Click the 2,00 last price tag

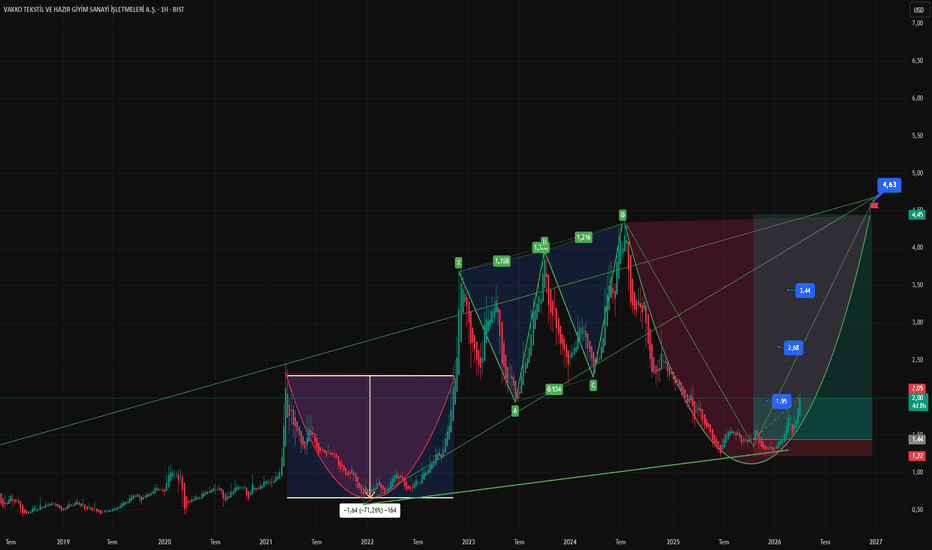pos(918,398)
